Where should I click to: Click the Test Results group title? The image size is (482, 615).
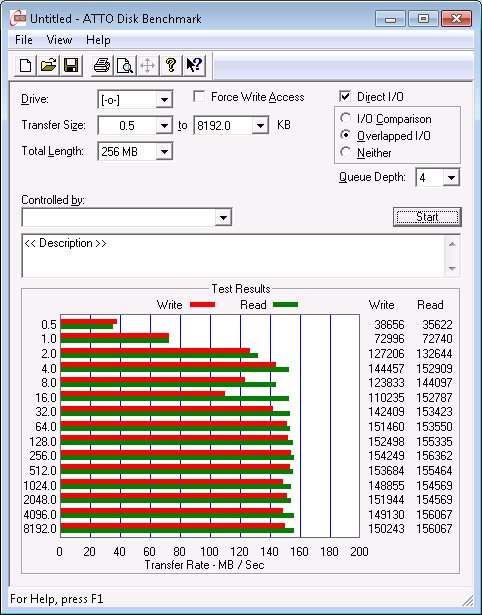point(241,289)
